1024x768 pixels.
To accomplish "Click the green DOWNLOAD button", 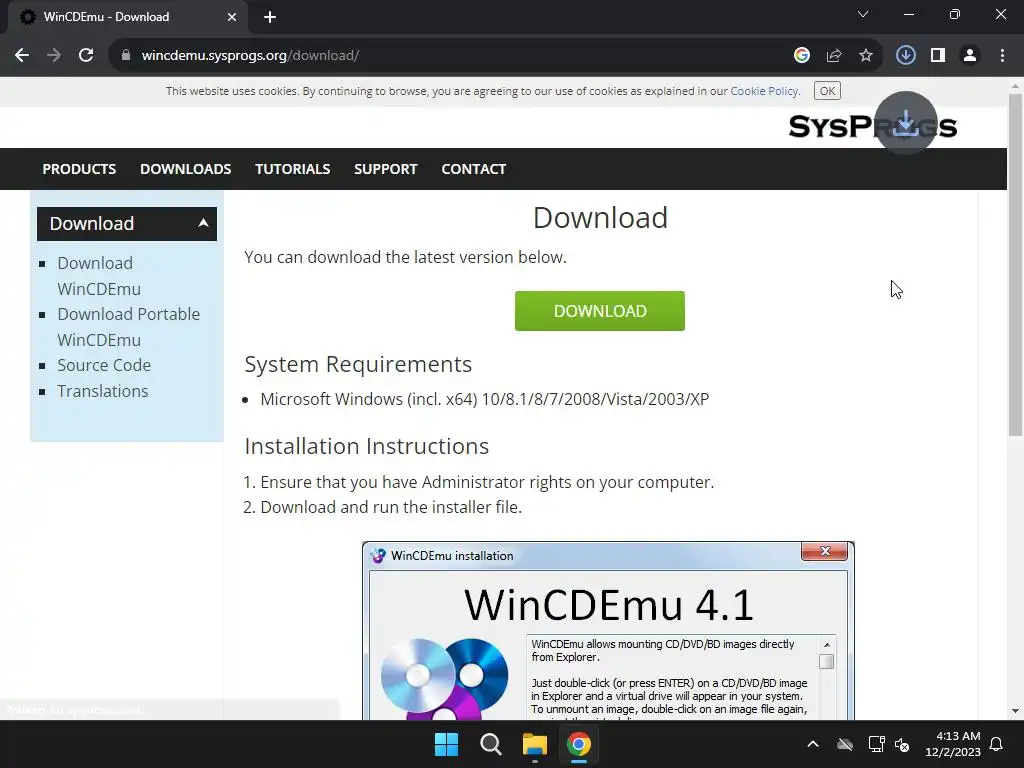I will pyautogui.click(x=600, y=311).
